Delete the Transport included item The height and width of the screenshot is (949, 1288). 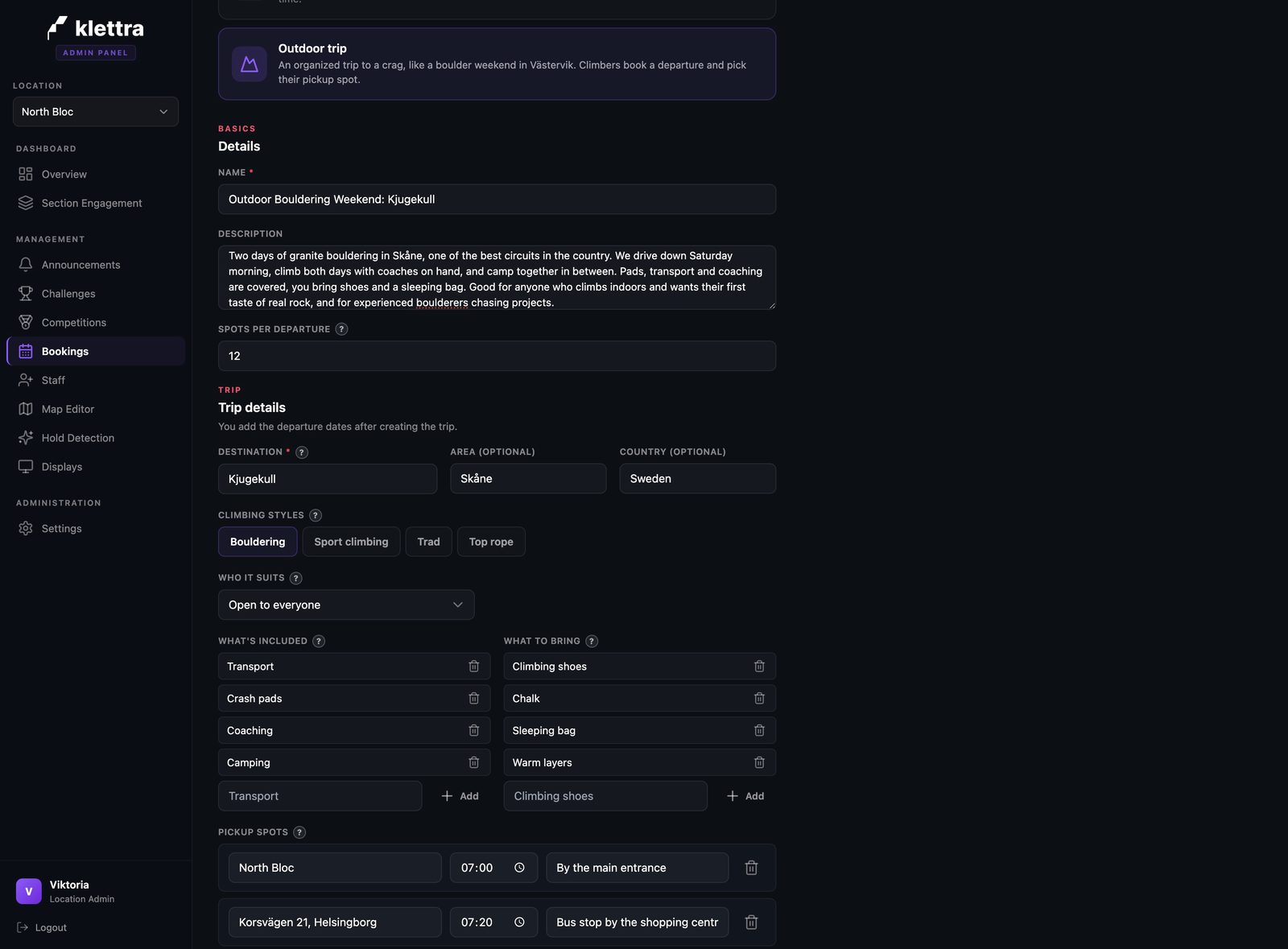tap(474, 666)
